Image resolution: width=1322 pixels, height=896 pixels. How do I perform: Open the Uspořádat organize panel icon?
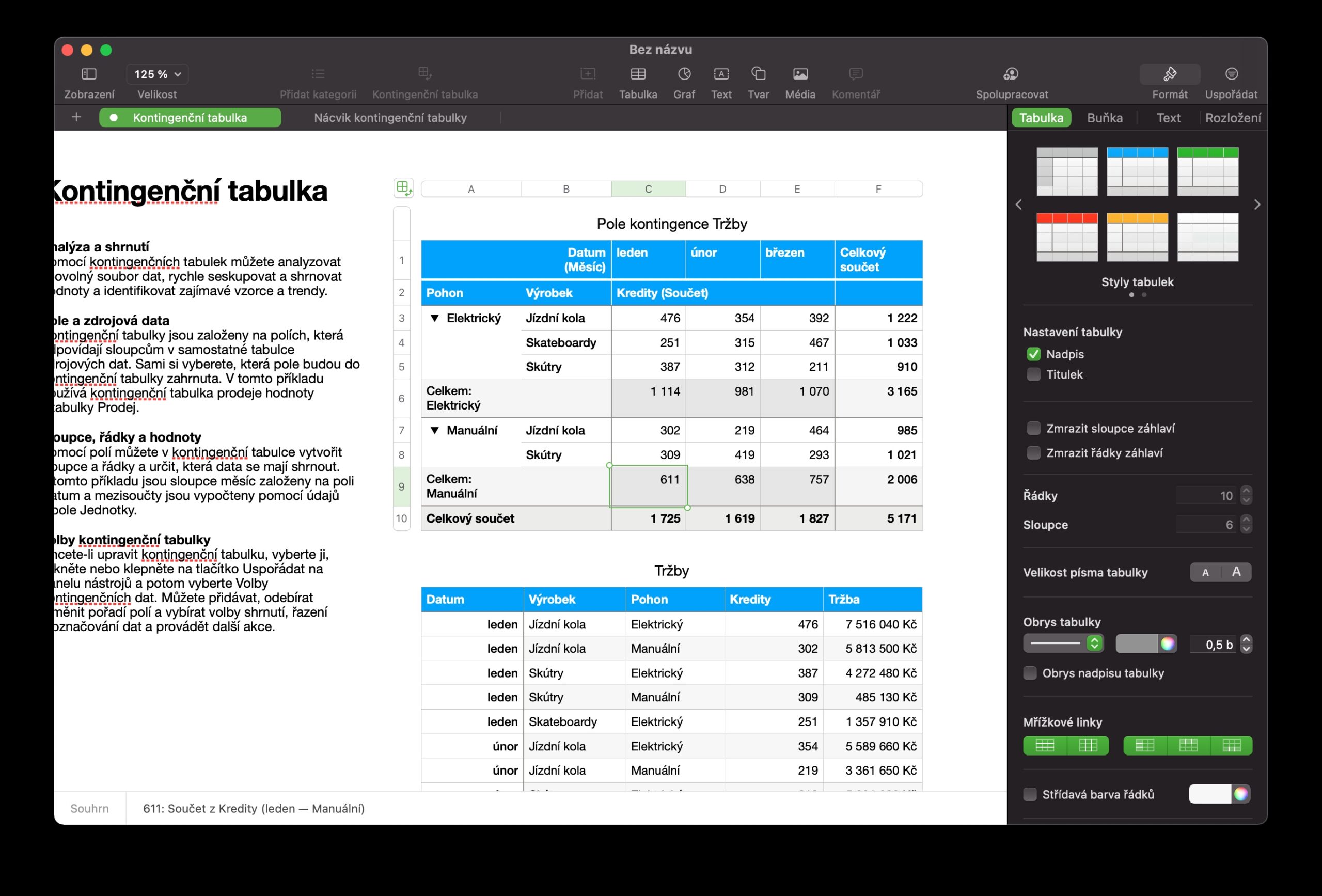pyautogui.click(x=1231, y=74)
